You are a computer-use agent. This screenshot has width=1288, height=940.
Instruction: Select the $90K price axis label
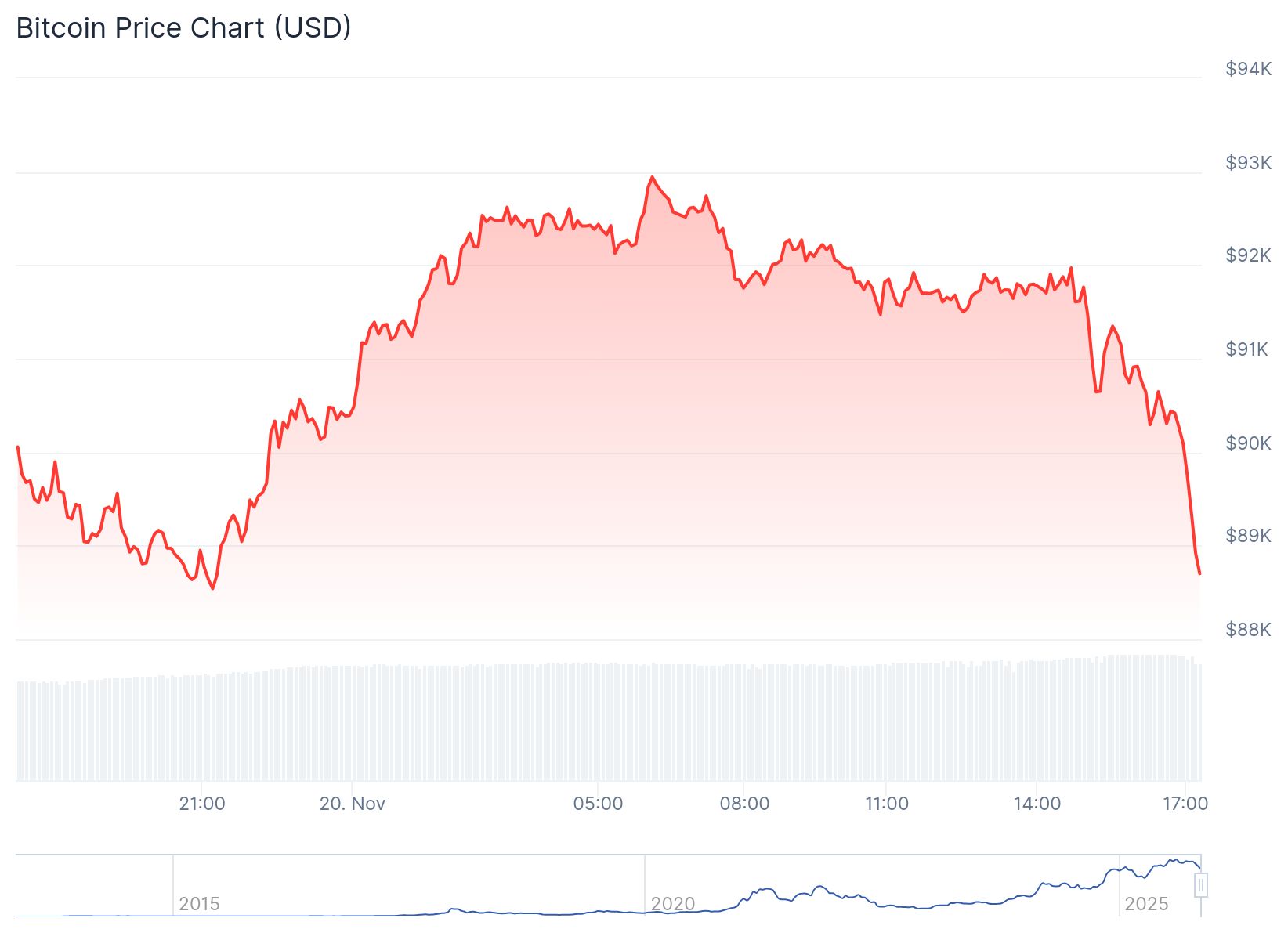(1248, 443)
